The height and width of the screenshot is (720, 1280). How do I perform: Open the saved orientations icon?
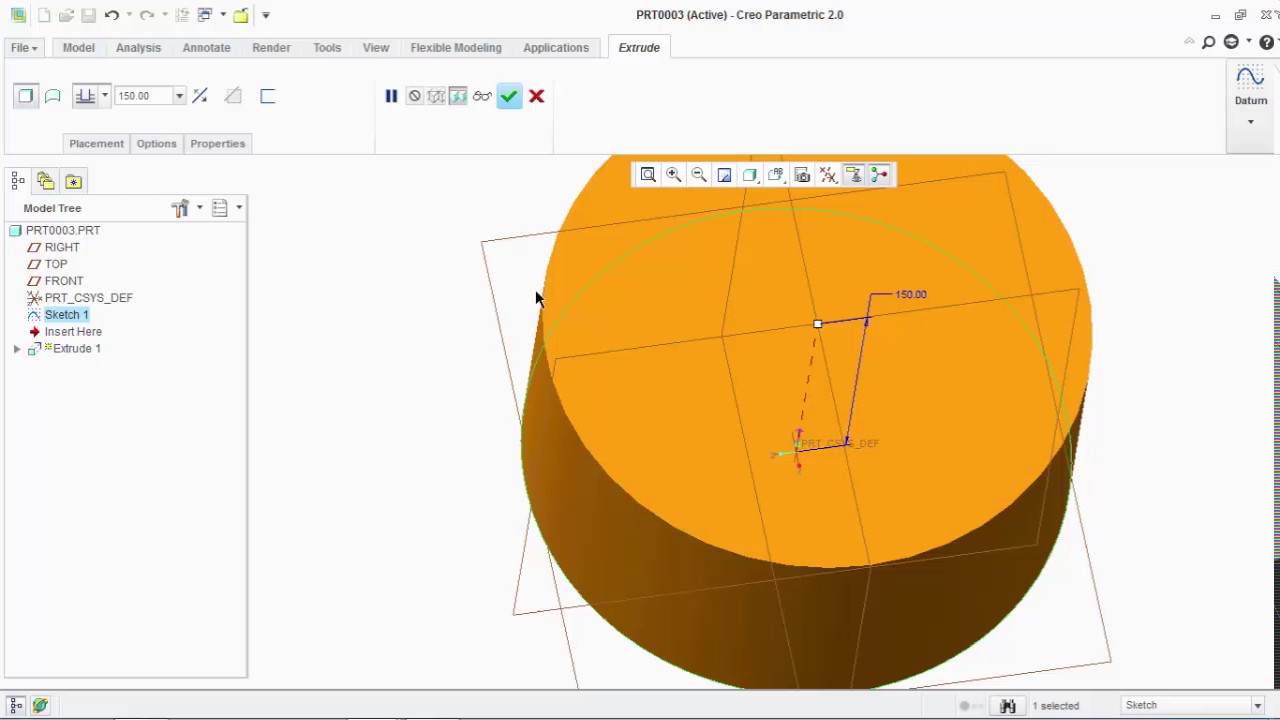(x=775, y=175)
